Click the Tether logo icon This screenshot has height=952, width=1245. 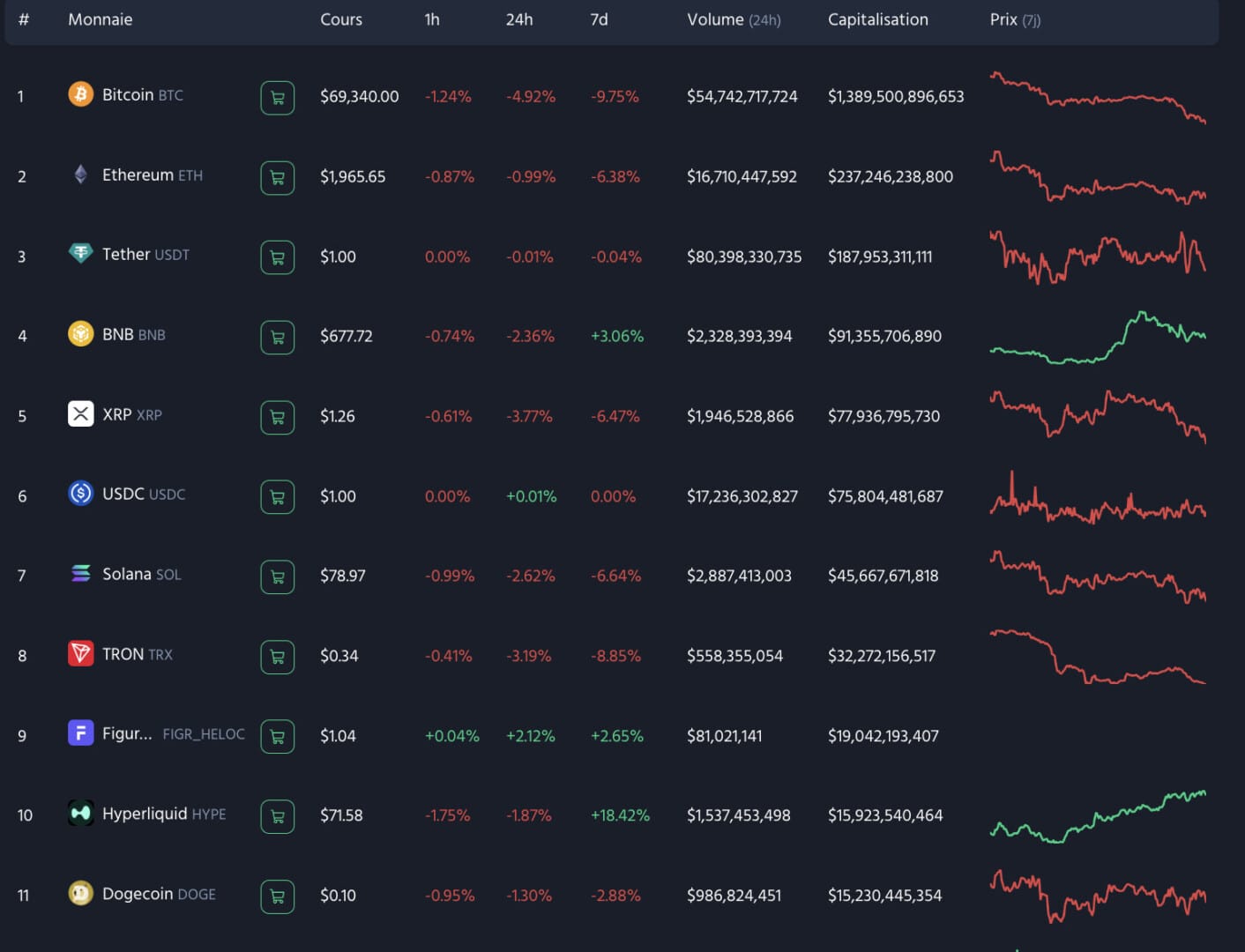coord(80,254)
